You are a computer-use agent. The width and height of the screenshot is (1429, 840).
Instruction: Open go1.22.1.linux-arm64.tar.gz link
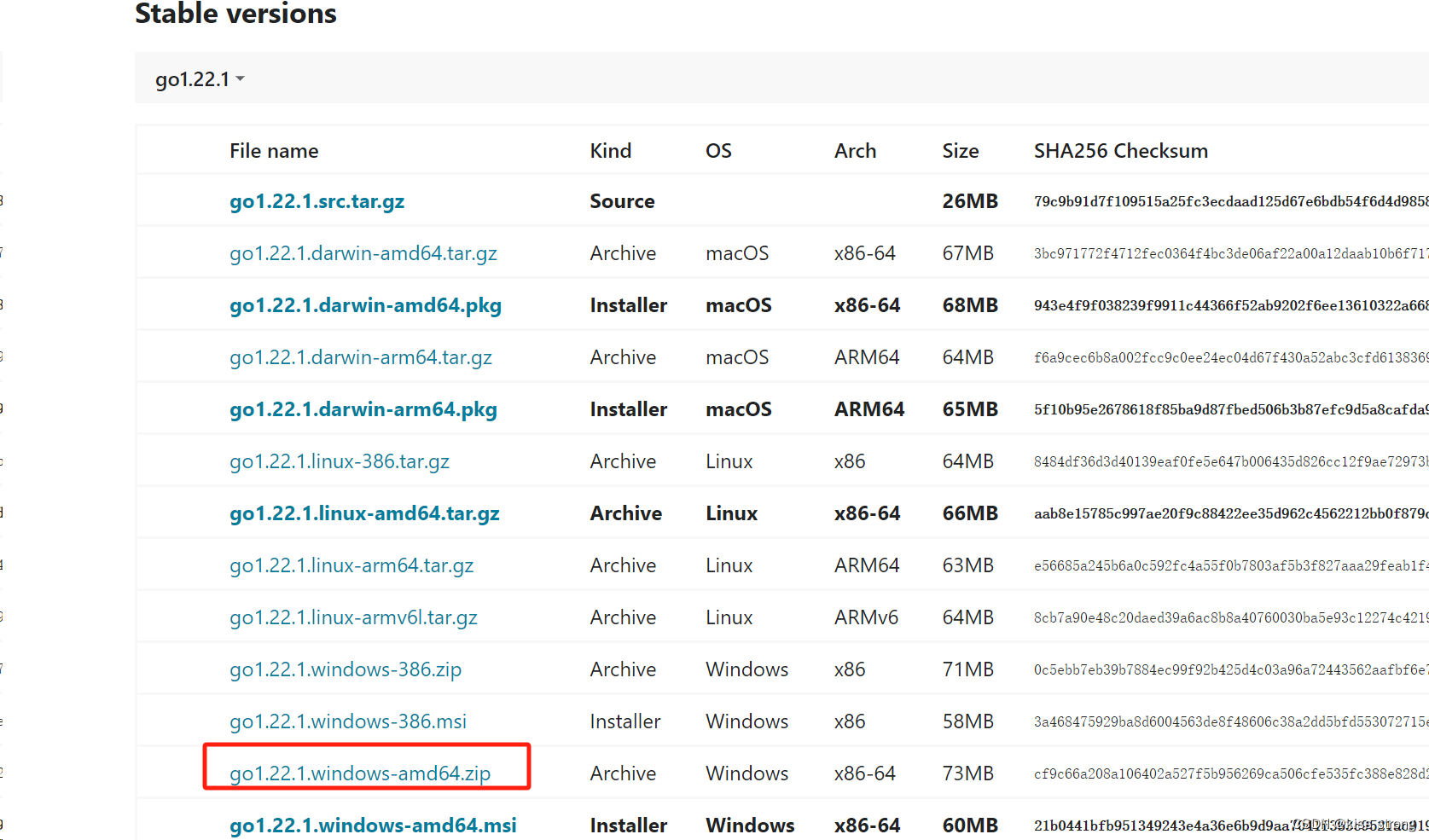click(x=351, y=565)
